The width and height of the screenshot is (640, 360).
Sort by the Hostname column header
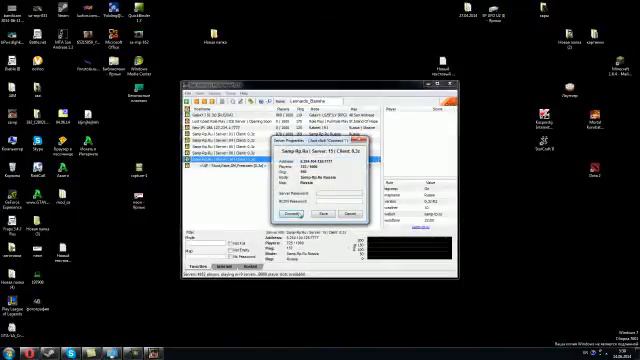coord(233,109)
